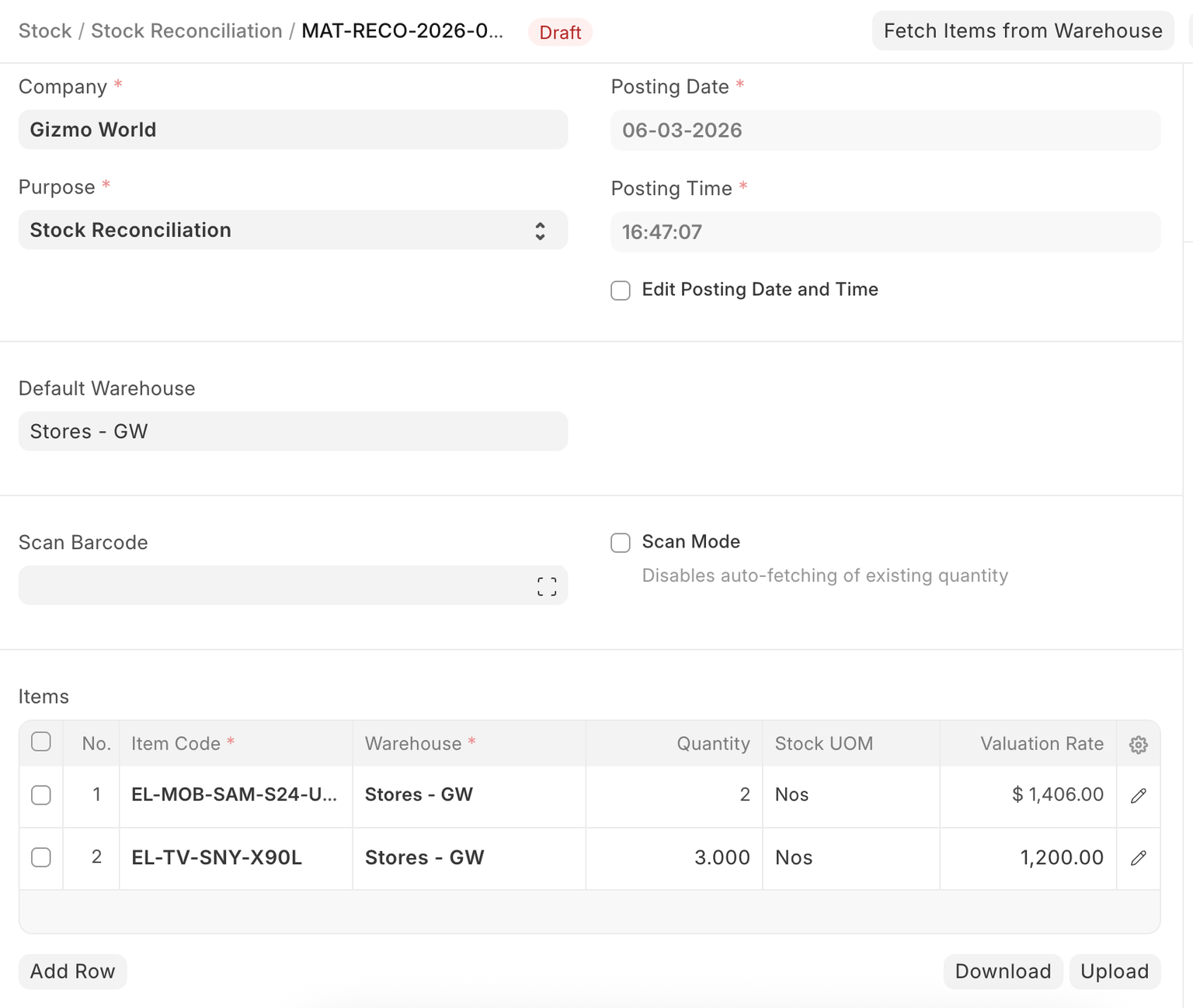The width and height of the screenshot is (1193, 1008).
Task: Click the Company field Gizmo World
Action: (x=293, y=130)
